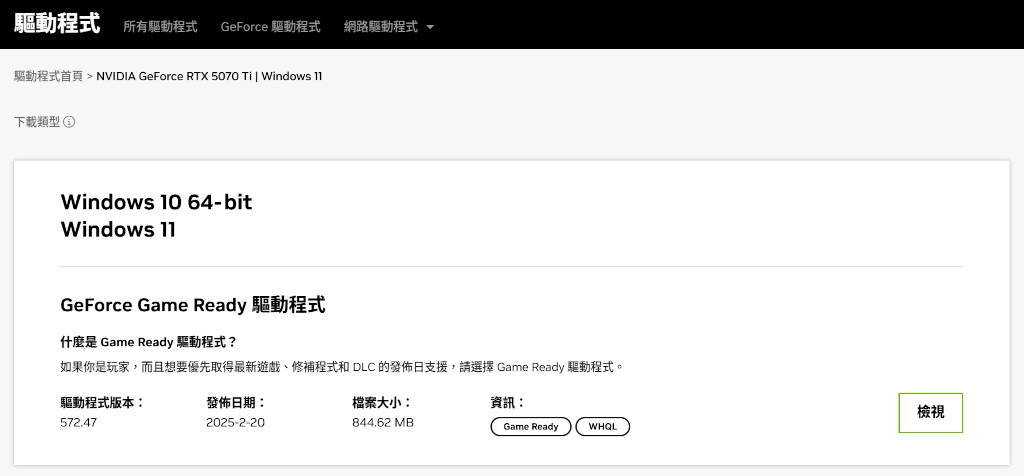Image resolution: width=1024 pixels, height=476 pixels.
Task: Click the description paragraph starting 如果你是玩家
Action: pos(342,367)
